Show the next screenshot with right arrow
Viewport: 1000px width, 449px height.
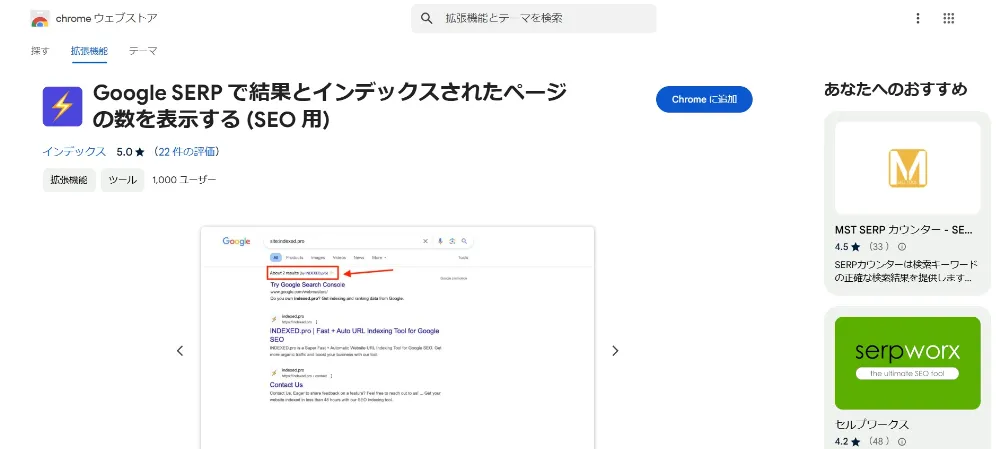pos(615,350)
